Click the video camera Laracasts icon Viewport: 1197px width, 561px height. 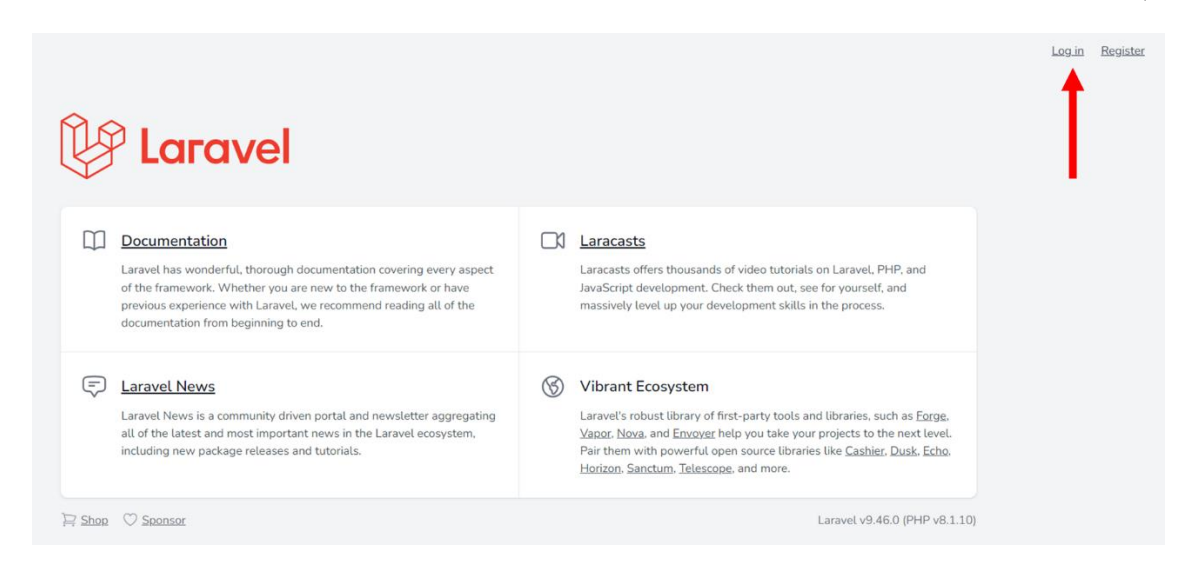pyautogui.click(x=553, y=241)
